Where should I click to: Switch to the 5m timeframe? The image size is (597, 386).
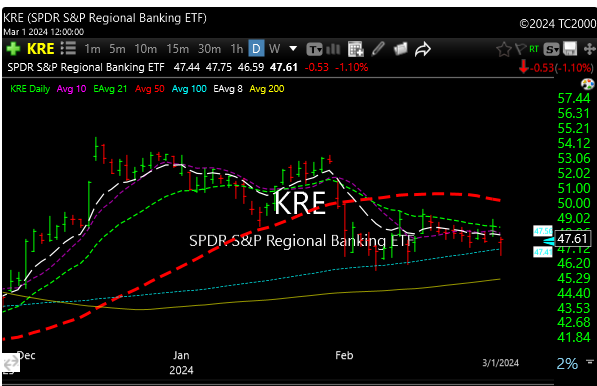(117, 49)
